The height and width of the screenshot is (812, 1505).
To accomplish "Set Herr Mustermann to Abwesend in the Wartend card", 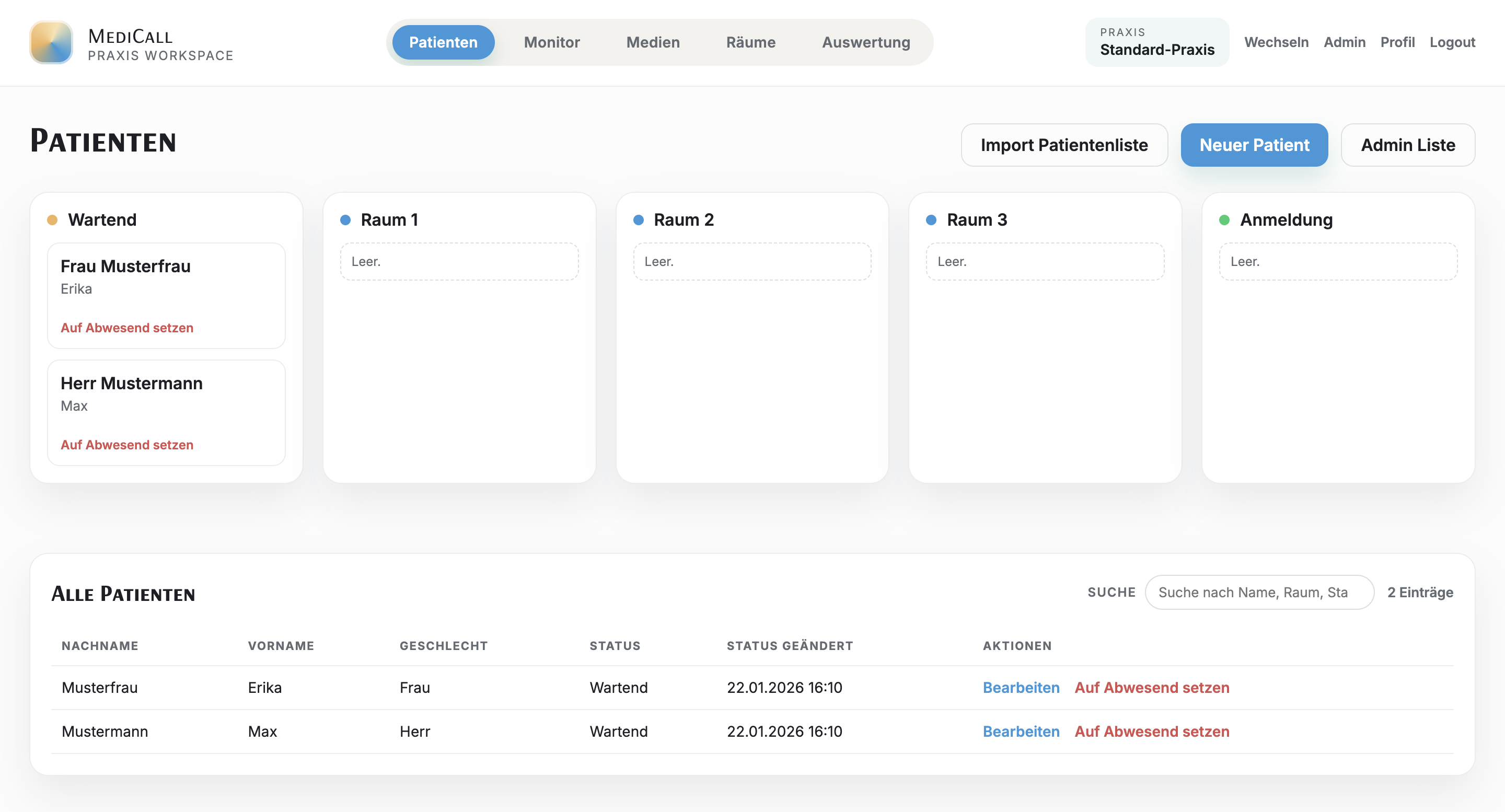I will point(126,445).
